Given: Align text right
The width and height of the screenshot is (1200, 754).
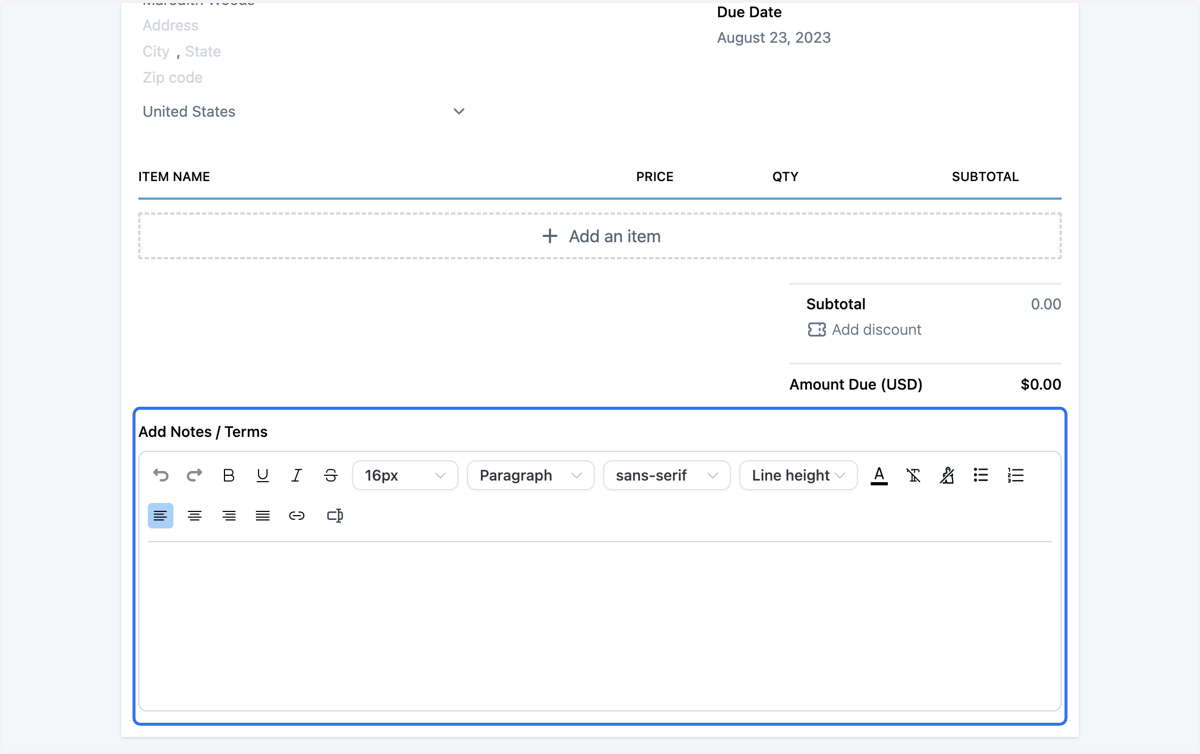Looking at the screenshot, I should click(x=229, y=515).
